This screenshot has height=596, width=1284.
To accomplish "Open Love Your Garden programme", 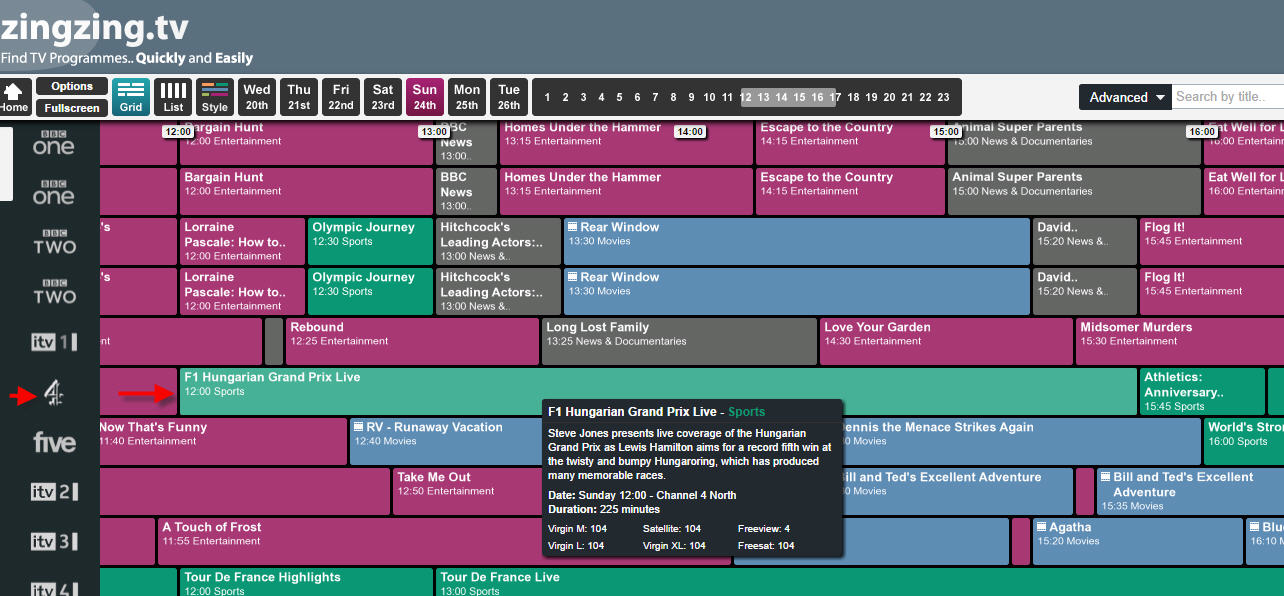I will coord(946,341).
